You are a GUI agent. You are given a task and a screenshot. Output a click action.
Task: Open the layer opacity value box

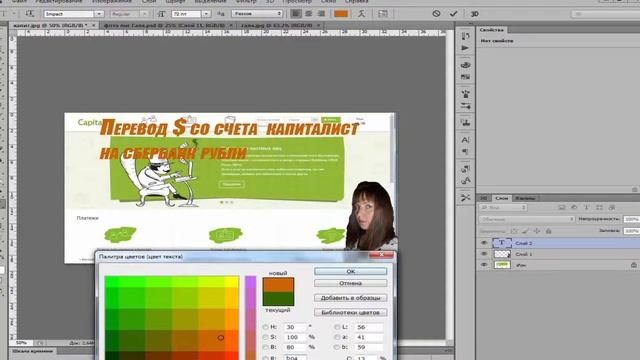631,219
